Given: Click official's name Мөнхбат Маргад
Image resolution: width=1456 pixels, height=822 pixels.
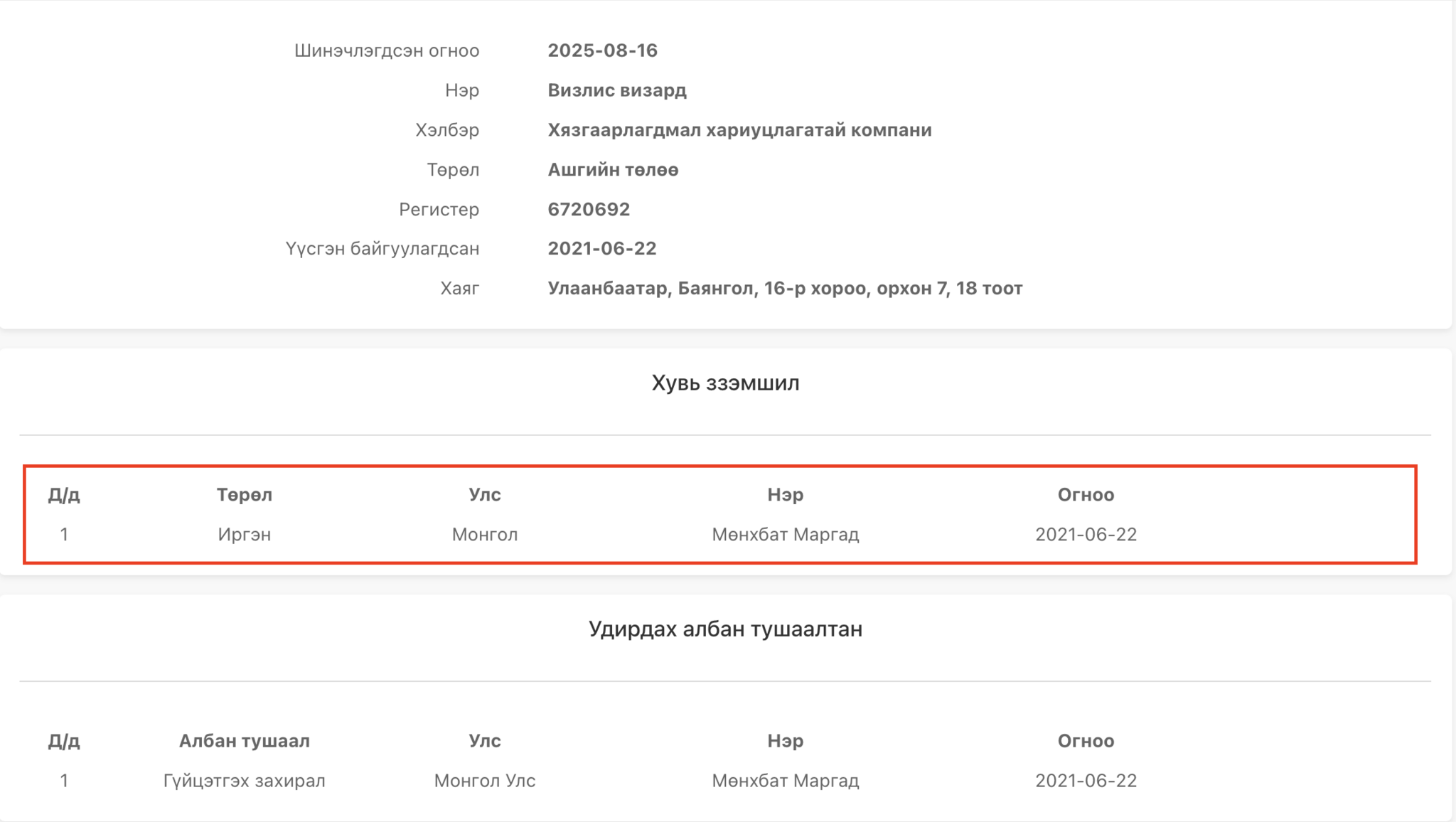Looking at the screenshot, I should tap(785, 781).
